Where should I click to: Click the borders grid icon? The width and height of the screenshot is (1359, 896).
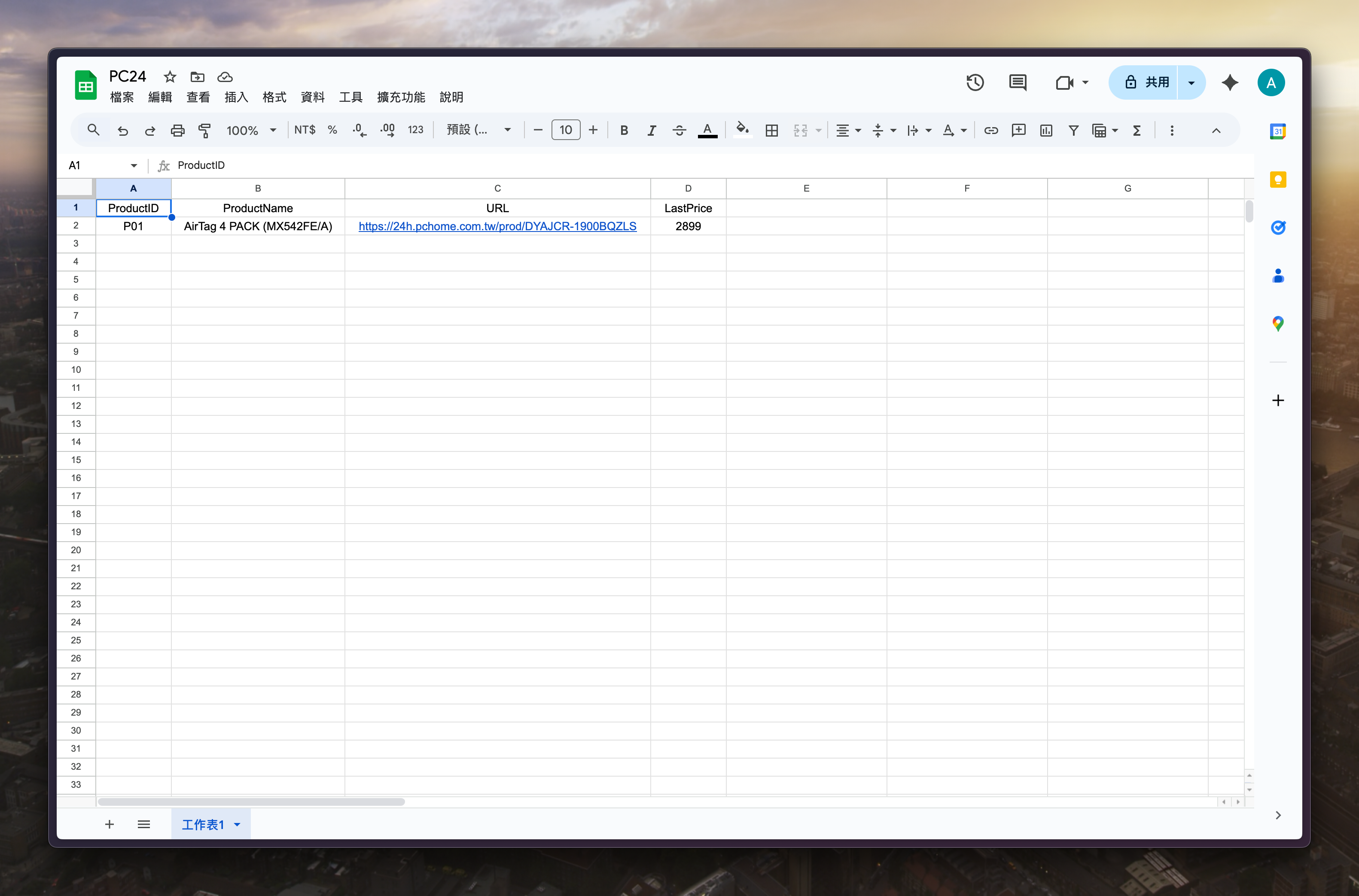[x=771, y=130]
